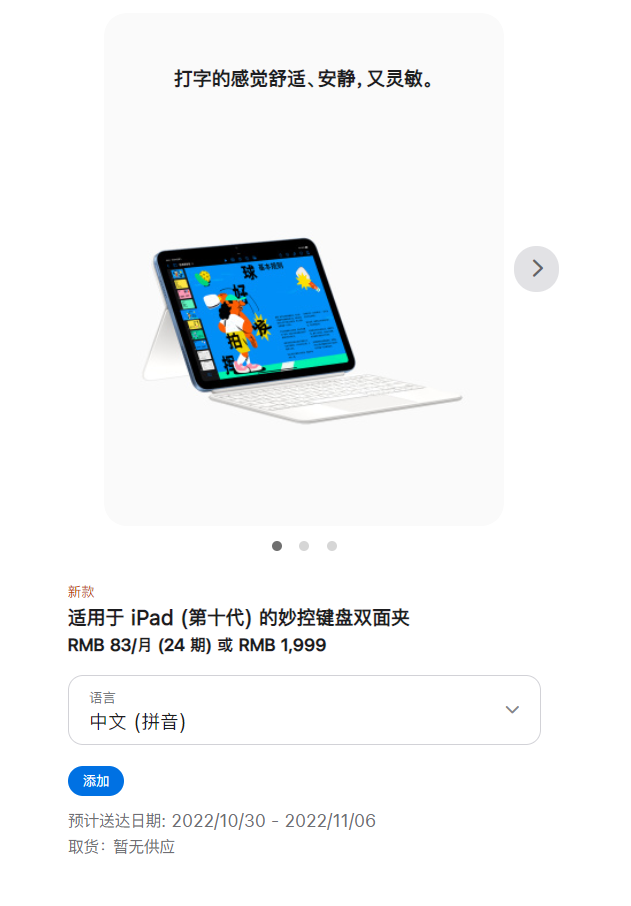Open the 语言 language dropdown
Image resolution: width=631 pixels, height=906 pixels.
click(305, 710)
